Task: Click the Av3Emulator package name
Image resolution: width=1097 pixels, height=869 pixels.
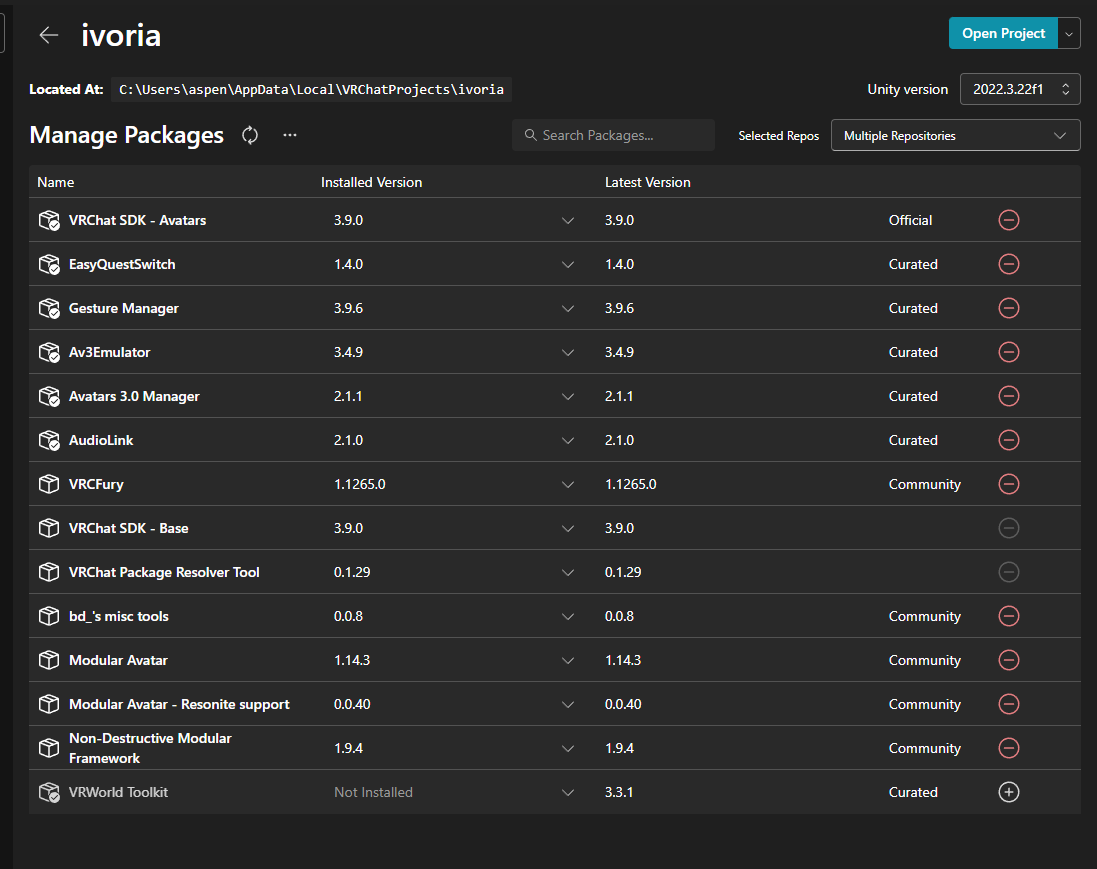Action: pos(109,352)
